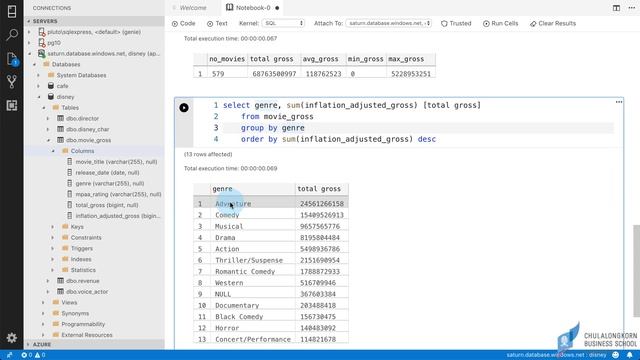
Task: Open the Kernel SQL dropdown
Action: [x=283, y=24]
